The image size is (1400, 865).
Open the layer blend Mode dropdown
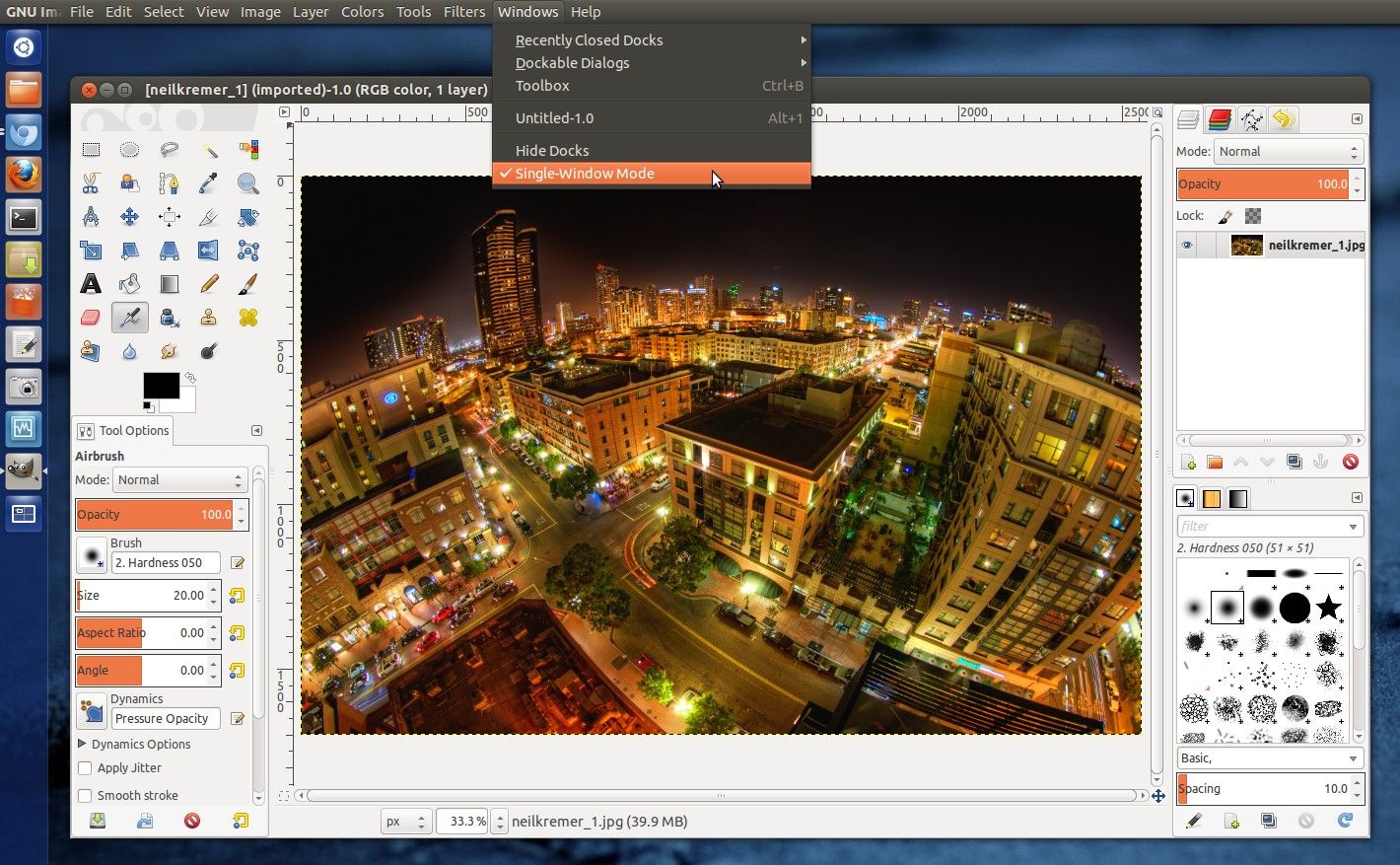coord(1287,151)
